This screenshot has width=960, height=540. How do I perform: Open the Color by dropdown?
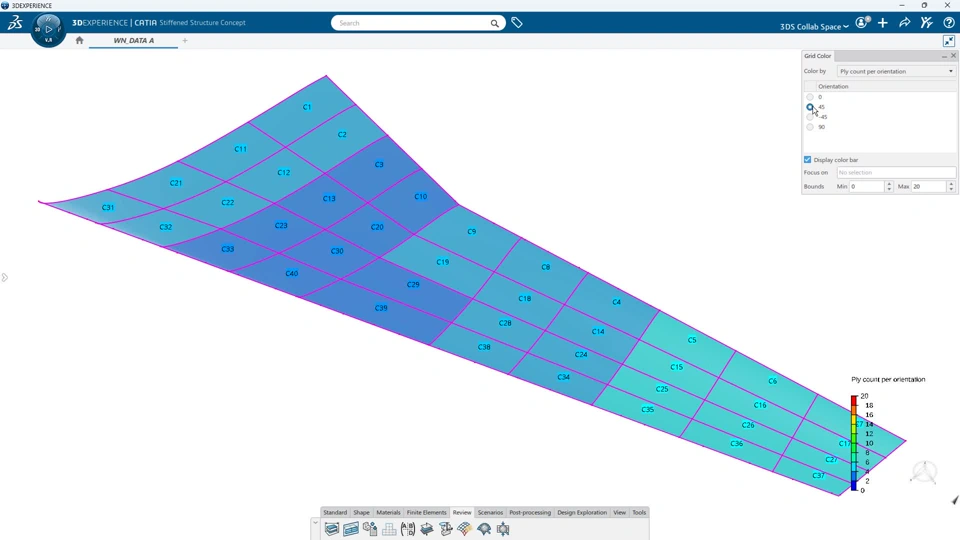click(x=896, y=71)
